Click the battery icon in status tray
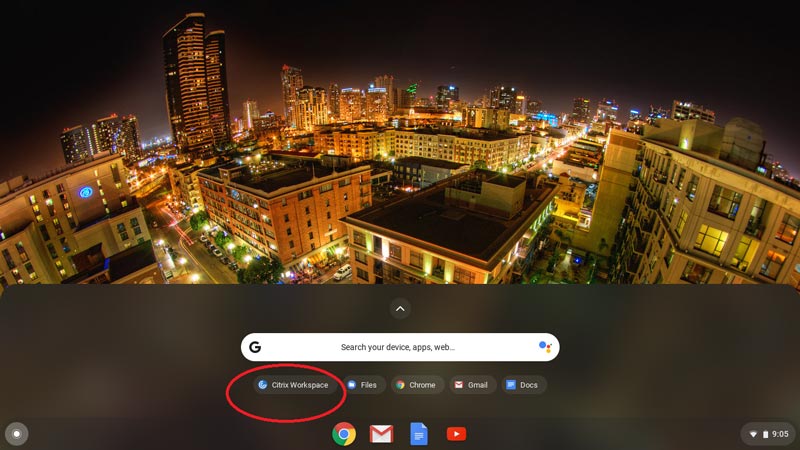This screenshot has width=800, height=450. click(x=765, y=434)
